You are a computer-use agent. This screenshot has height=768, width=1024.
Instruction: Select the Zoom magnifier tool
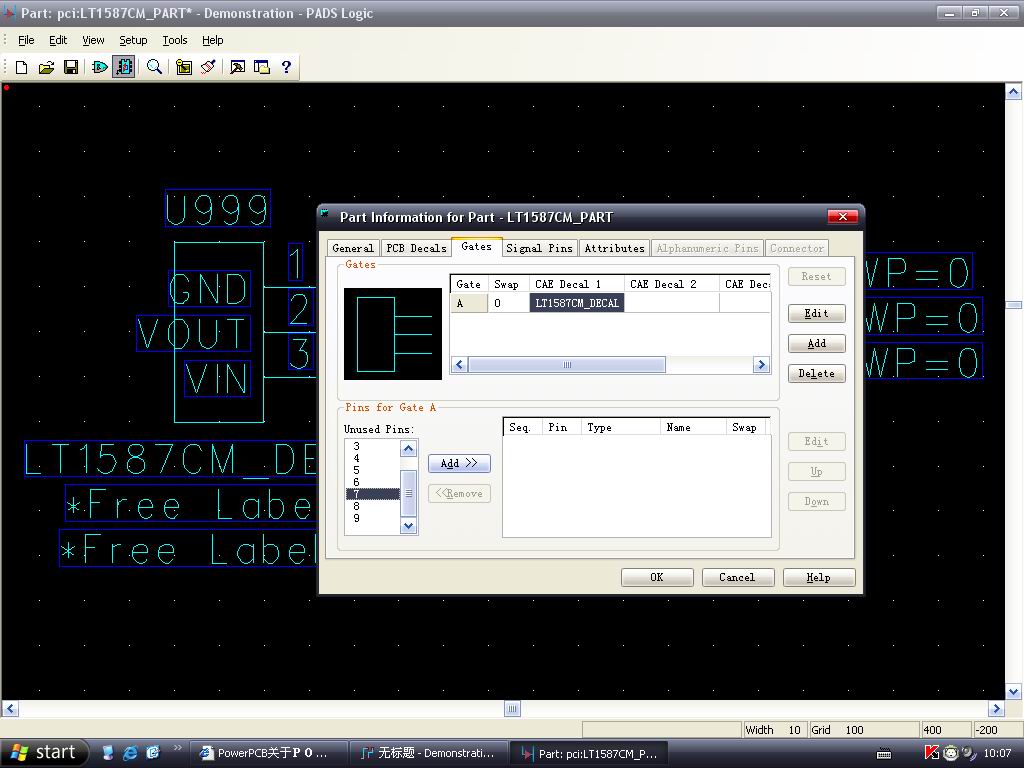[154, 67]
